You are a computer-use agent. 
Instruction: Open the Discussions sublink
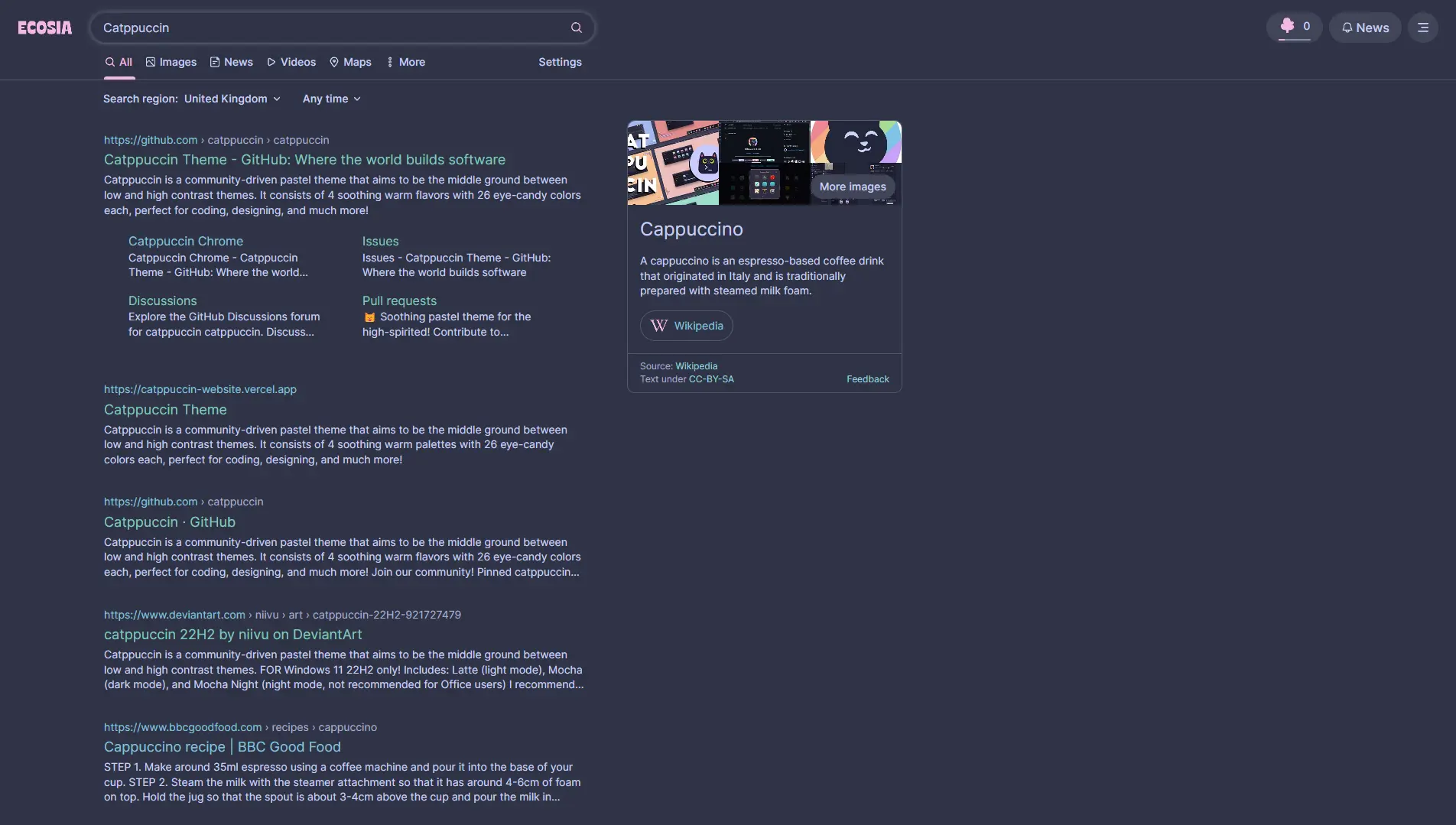coord(162,300)
